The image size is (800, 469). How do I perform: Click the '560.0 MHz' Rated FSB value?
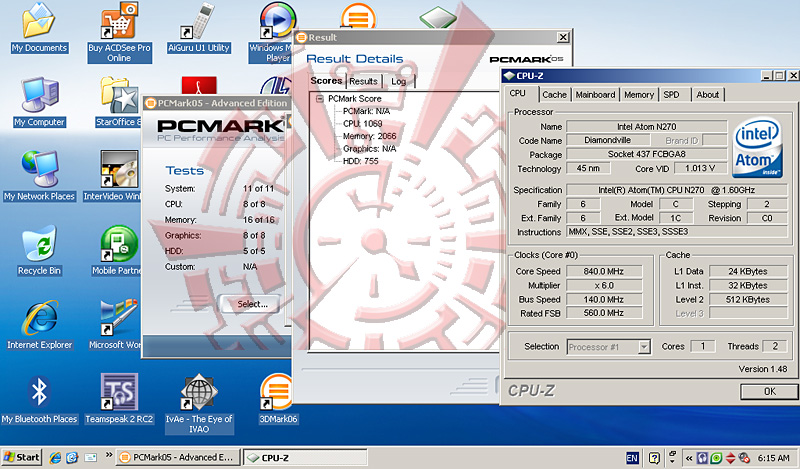tap(604, 313)
